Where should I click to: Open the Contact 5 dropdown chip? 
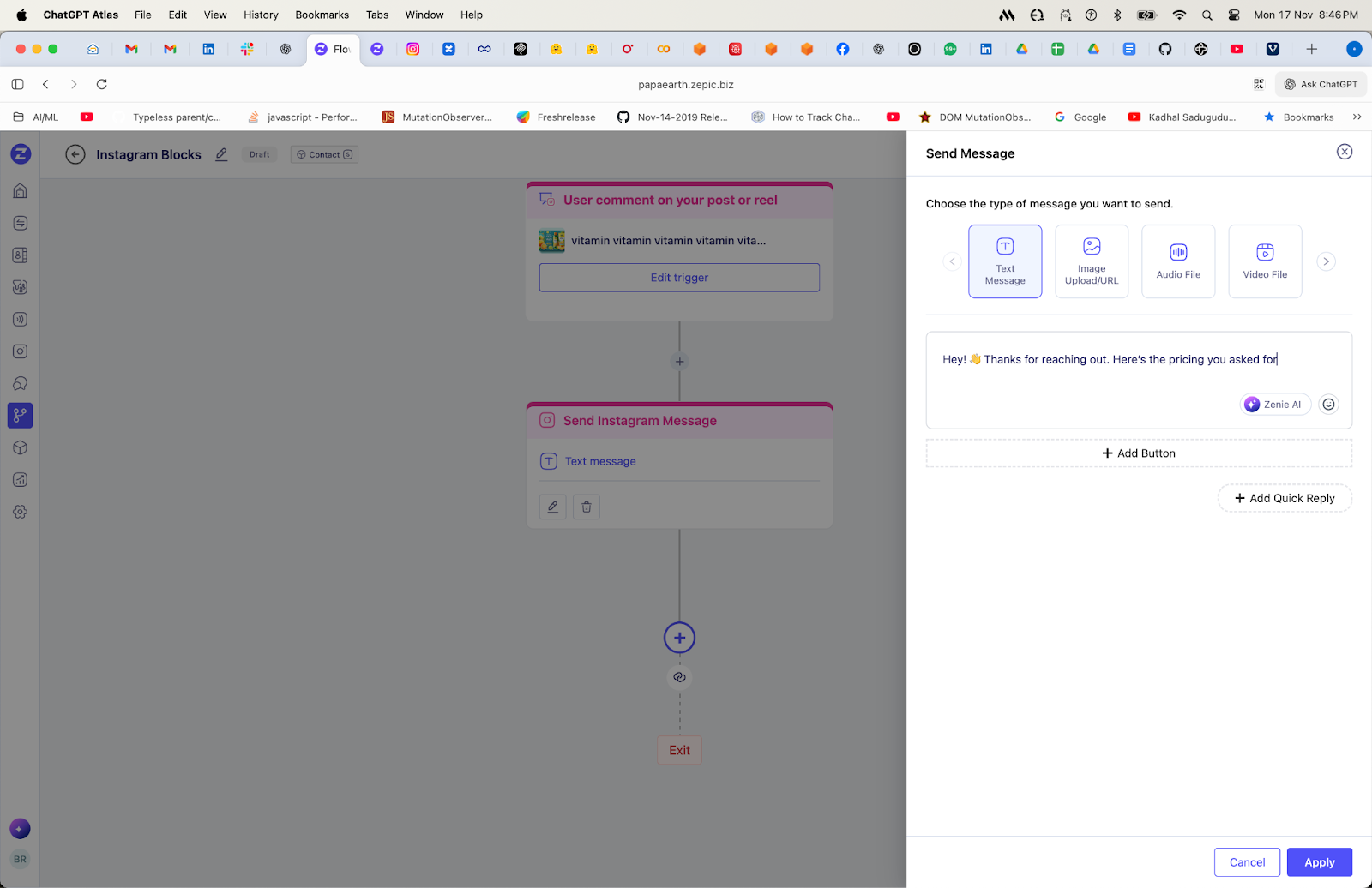[324, 154]
